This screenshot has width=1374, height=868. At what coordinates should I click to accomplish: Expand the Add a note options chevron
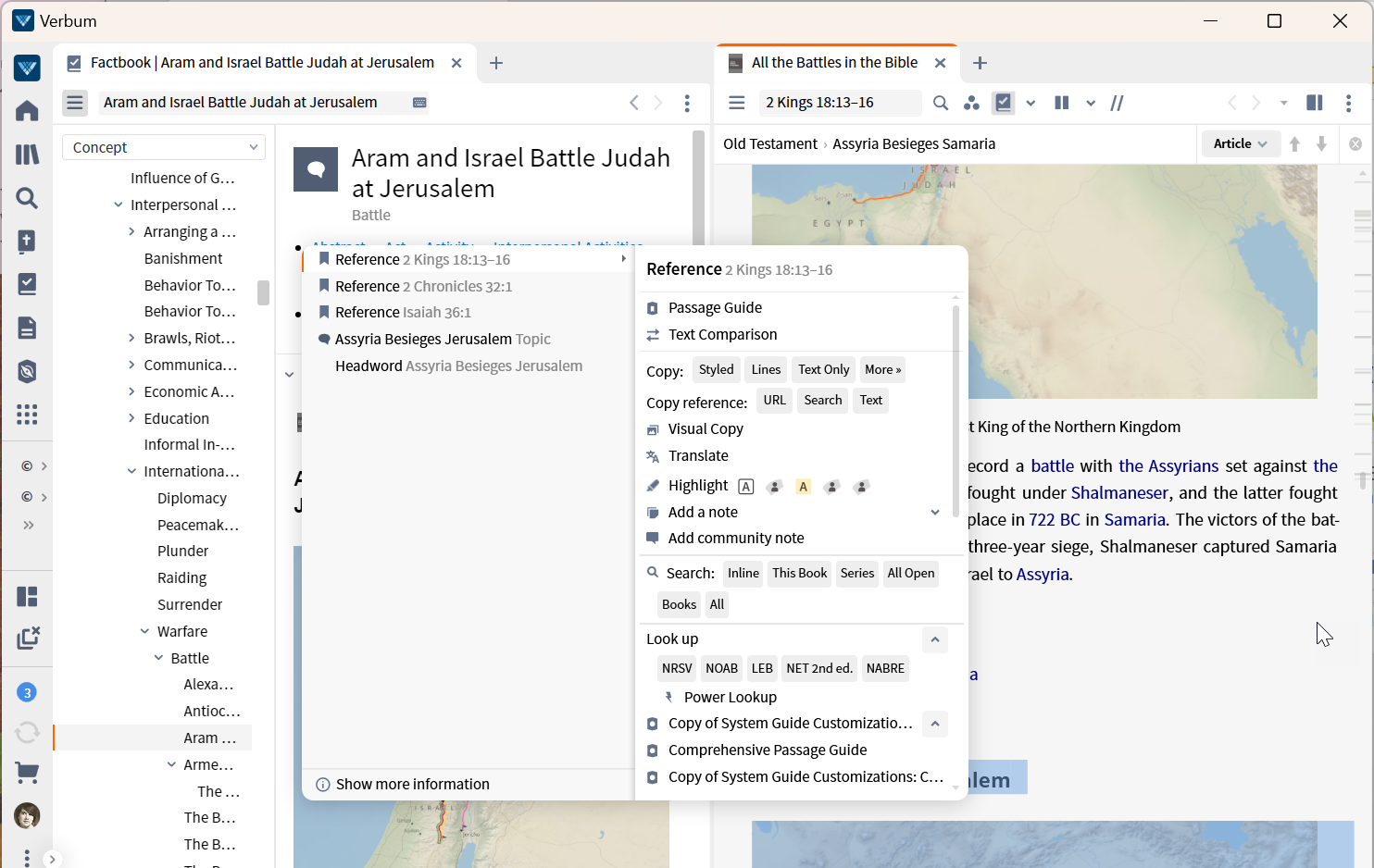pos(935,513)
